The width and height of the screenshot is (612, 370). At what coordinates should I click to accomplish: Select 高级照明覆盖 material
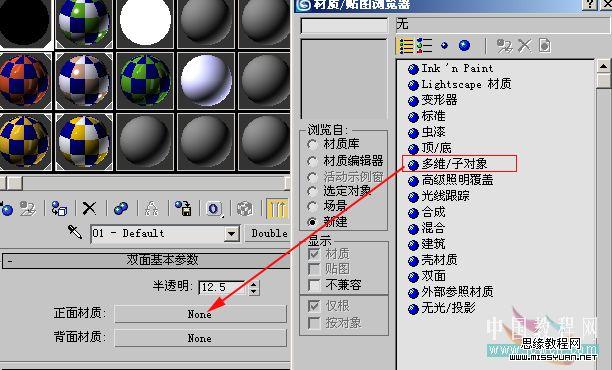[x=450, y=180]
